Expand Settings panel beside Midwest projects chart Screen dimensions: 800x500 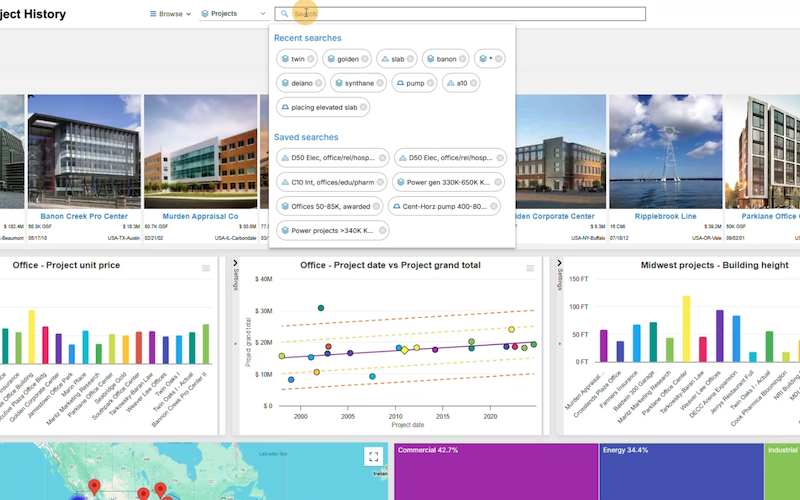coord(560,263)
